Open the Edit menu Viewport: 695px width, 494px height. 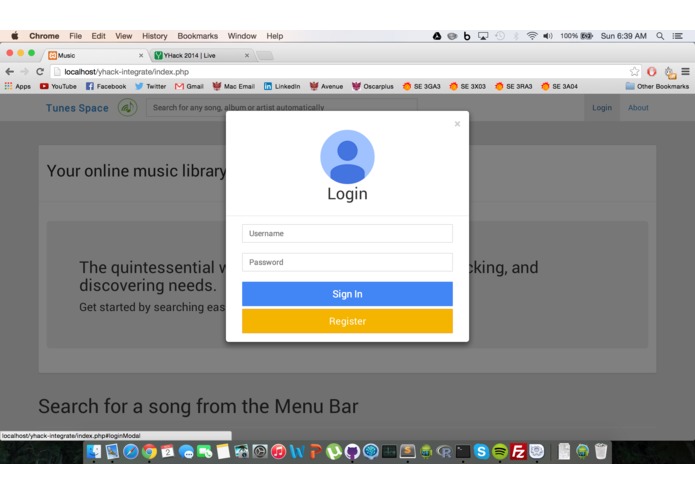point(98,36)
